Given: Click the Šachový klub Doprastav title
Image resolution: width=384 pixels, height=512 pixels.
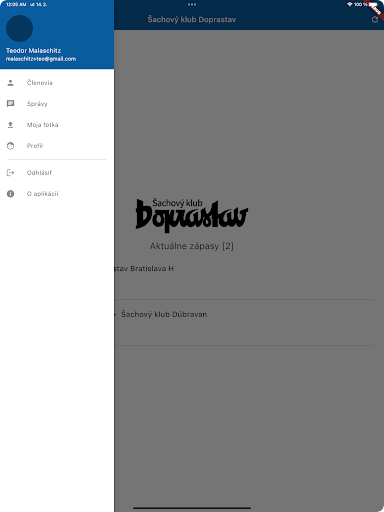Looking at the screenshot, I should tap(192, 20).
